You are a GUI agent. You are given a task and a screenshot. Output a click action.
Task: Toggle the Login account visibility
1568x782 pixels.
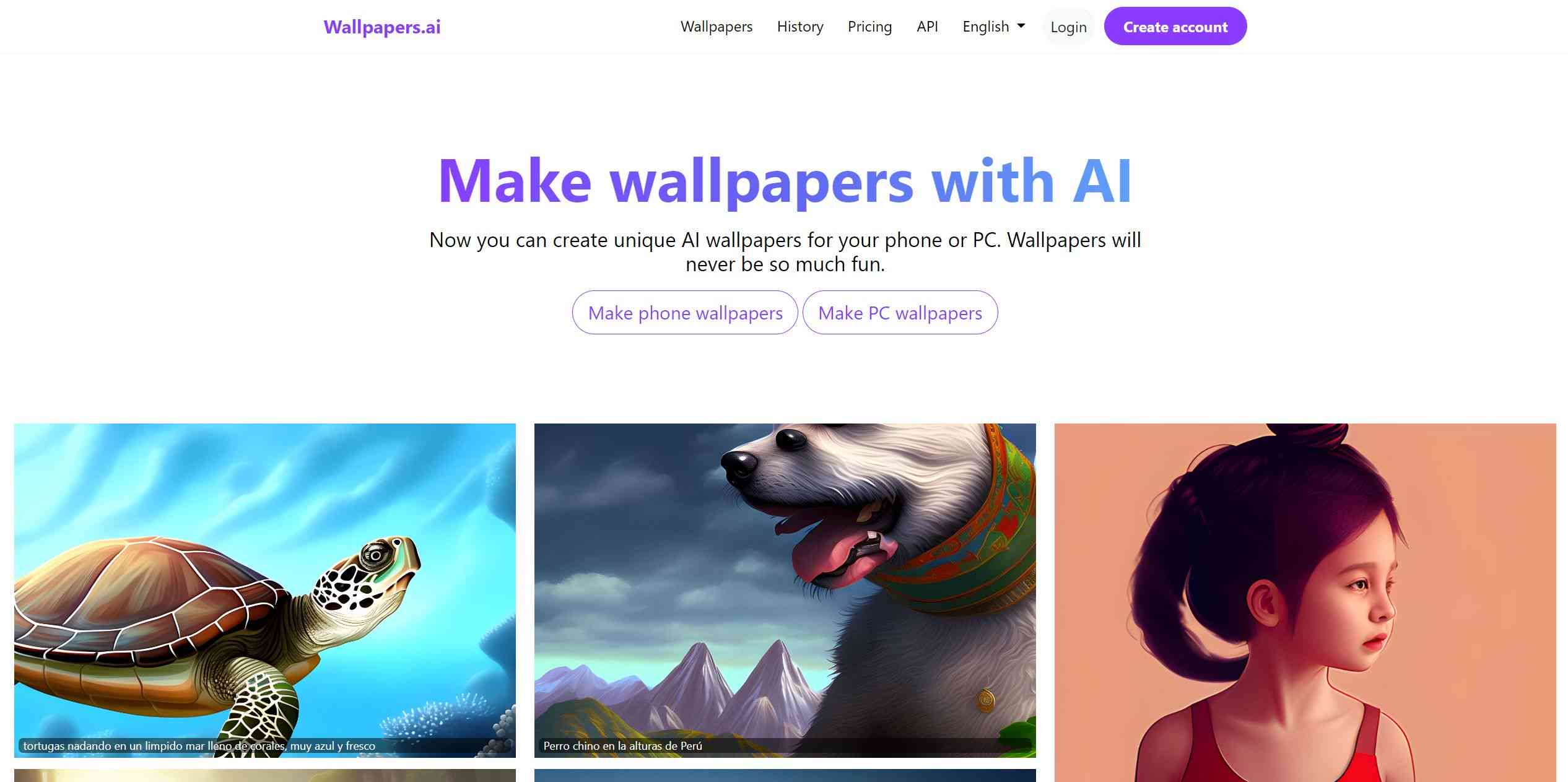click(1068, 26)
